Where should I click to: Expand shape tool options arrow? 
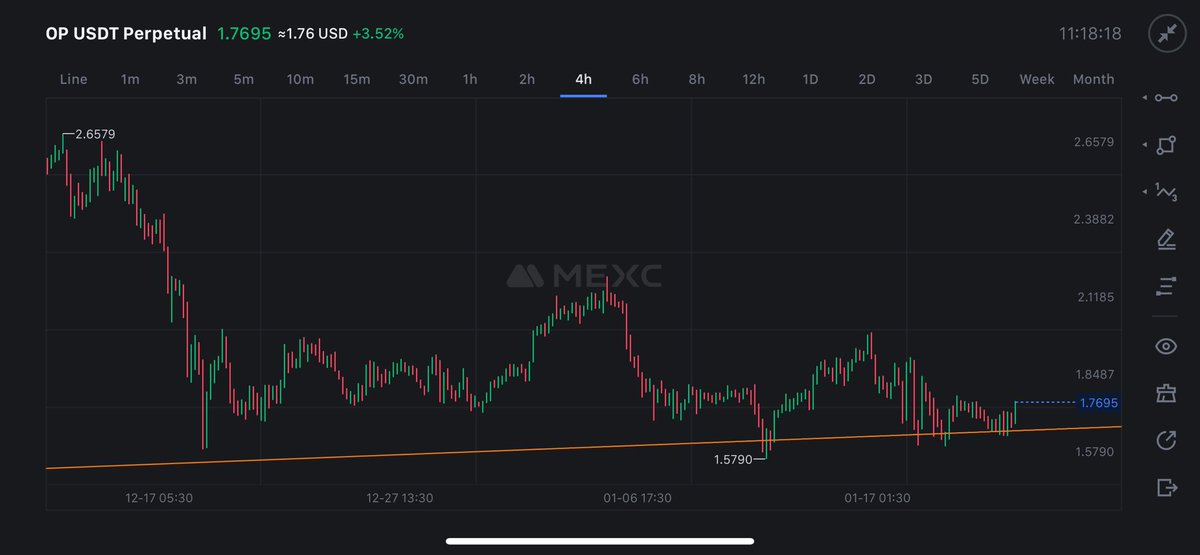click(x=1144, y=145)
